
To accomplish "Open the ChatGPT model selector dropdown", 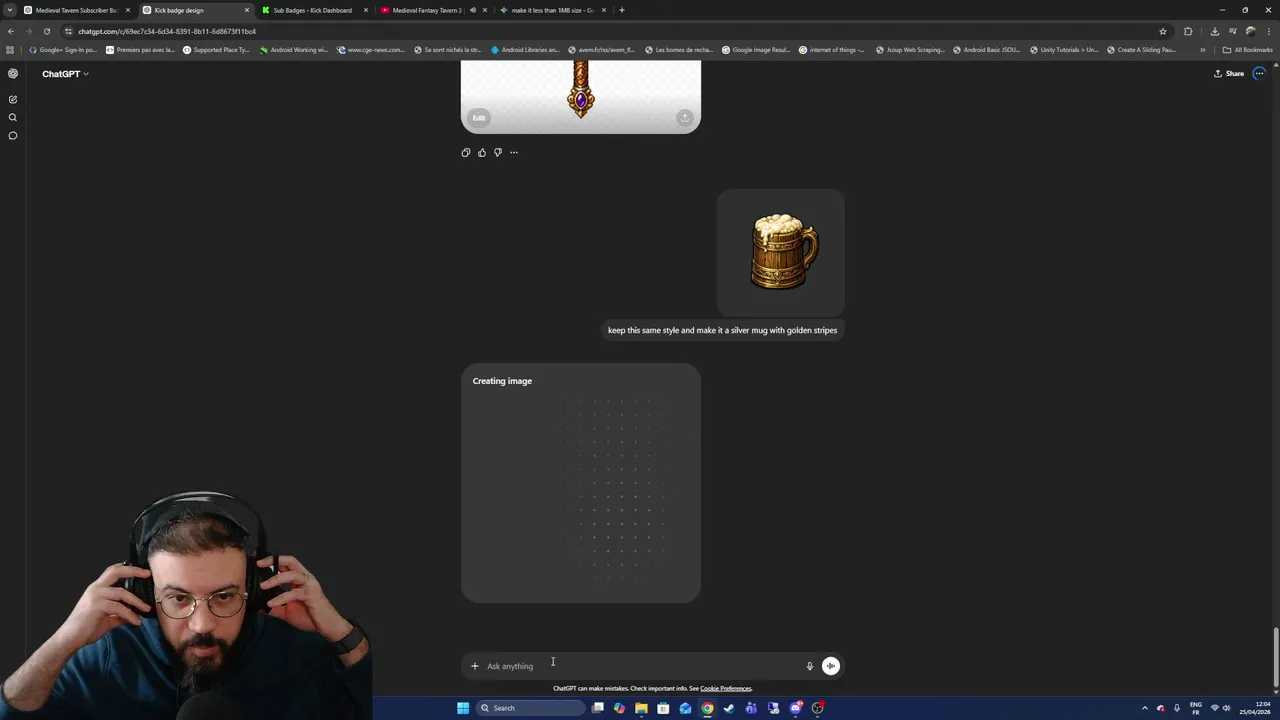I will pos(65,74).
